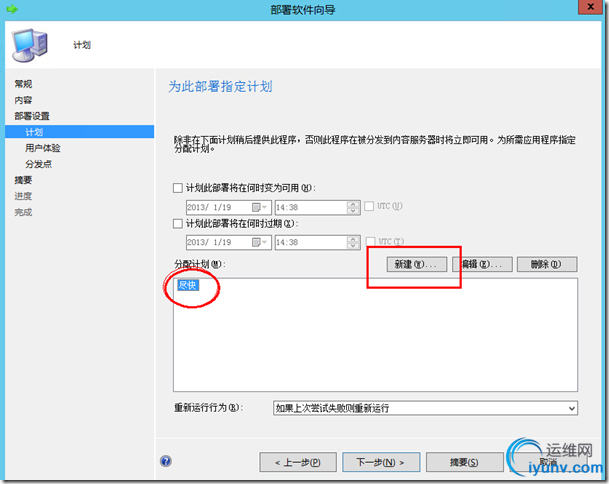The width and height of the screenshot is (609, 484).
Task: Click 上一步(P) back button
Action: point(298,462)
